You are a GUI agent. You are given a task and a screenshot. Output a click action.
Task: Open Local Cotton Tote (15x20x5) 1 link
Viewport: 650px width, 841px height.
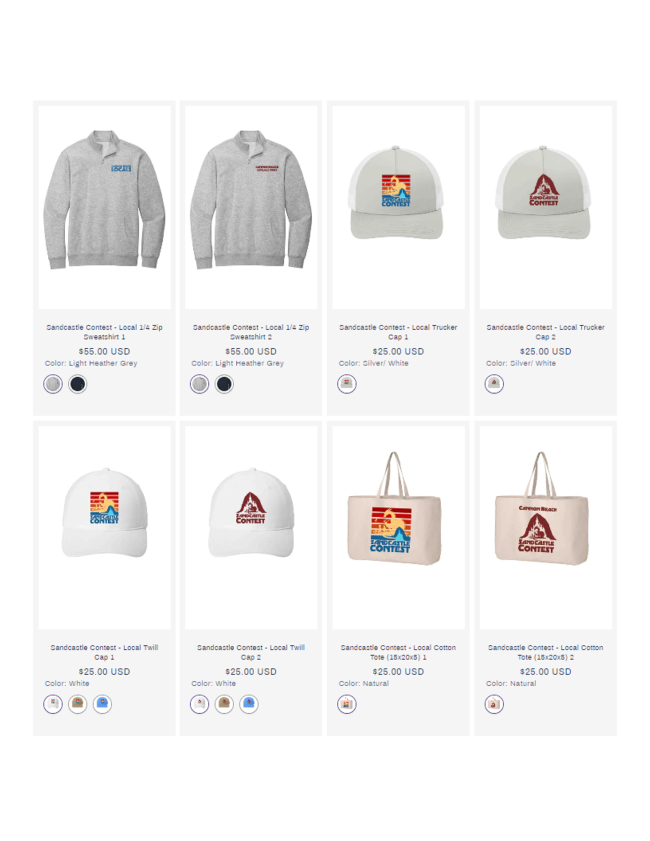tap(398, 652)
